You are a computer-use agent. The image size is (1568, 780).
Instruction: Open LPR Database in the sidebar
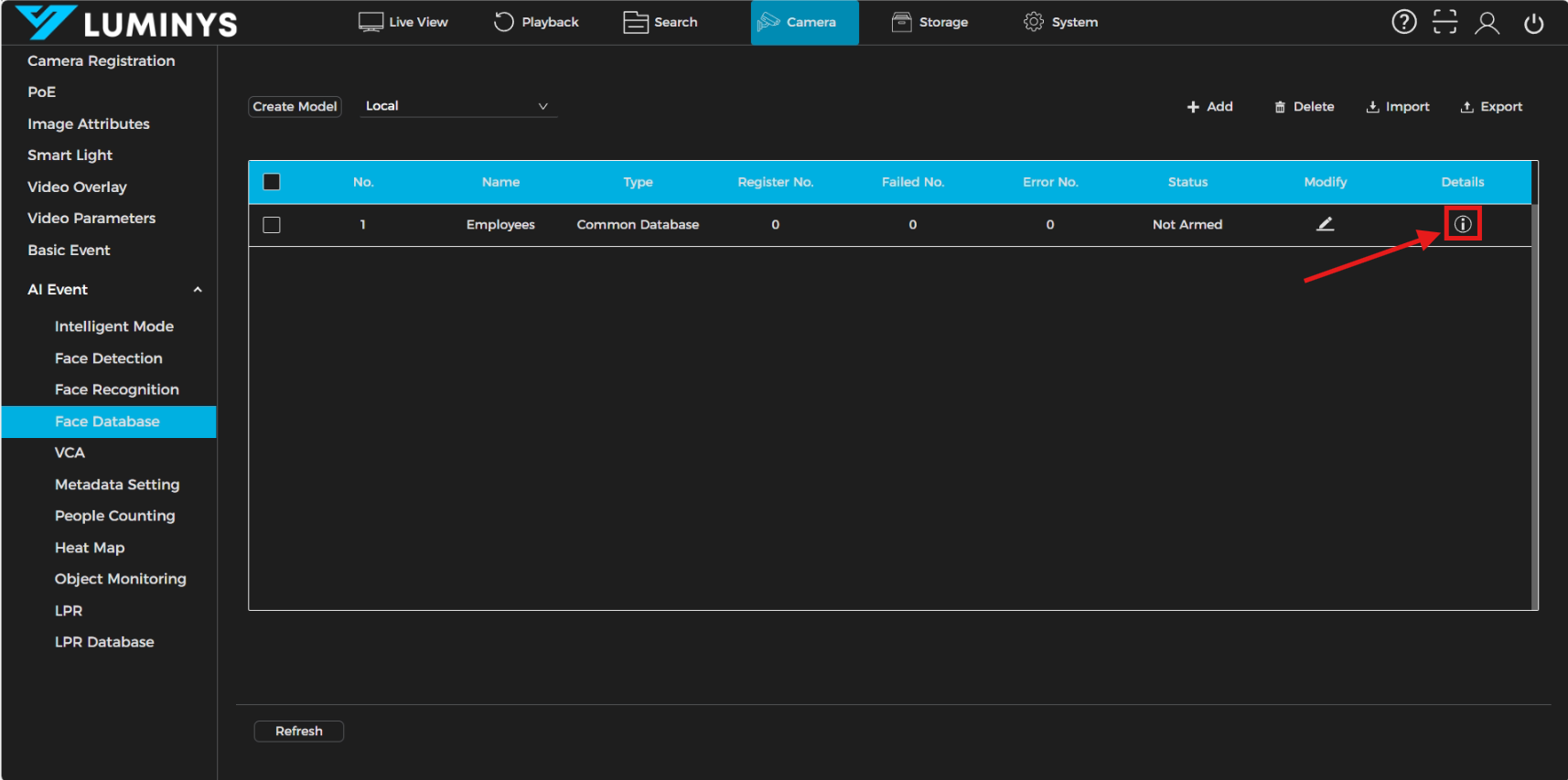coord(104,642)
